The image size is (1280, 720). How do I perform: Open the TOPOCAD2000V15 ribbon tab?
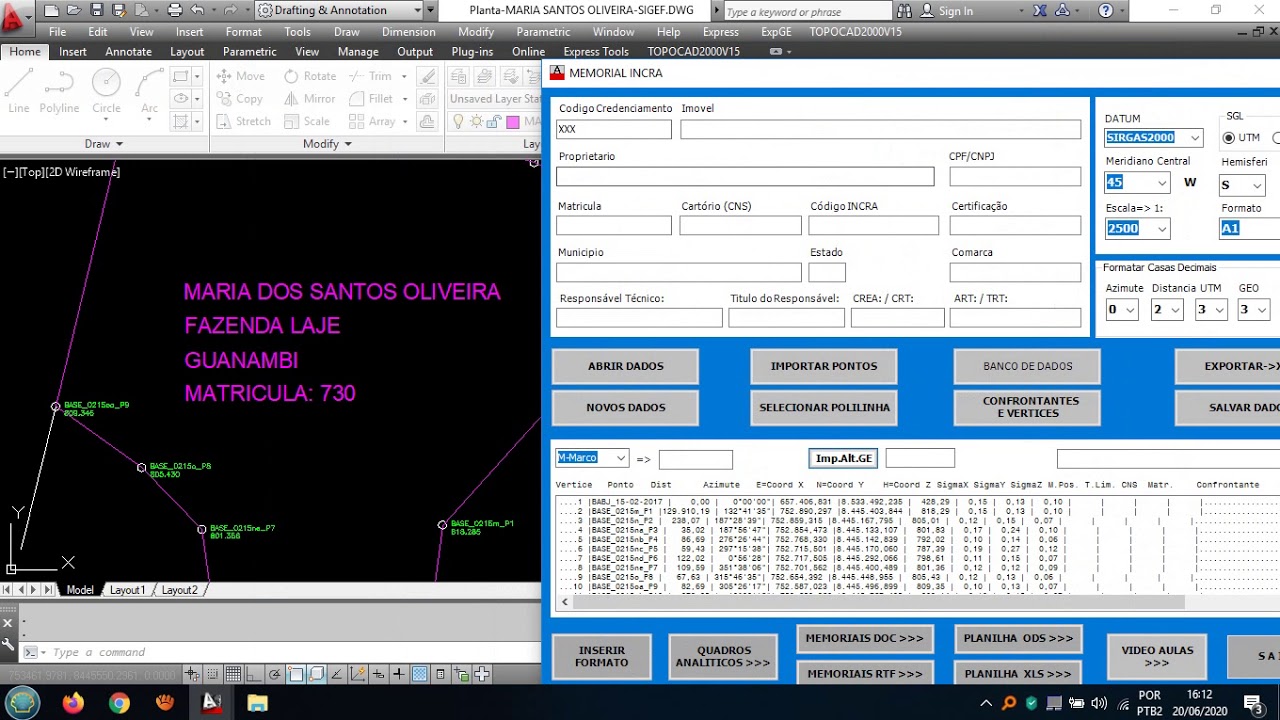coord(694,52)
